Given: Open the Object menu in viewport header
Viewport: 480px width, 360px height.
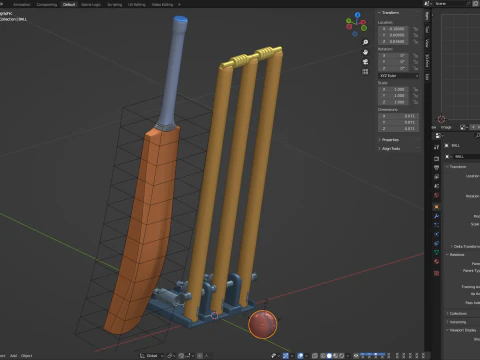Looking at the screenshot, I should [x=27, y=356].
